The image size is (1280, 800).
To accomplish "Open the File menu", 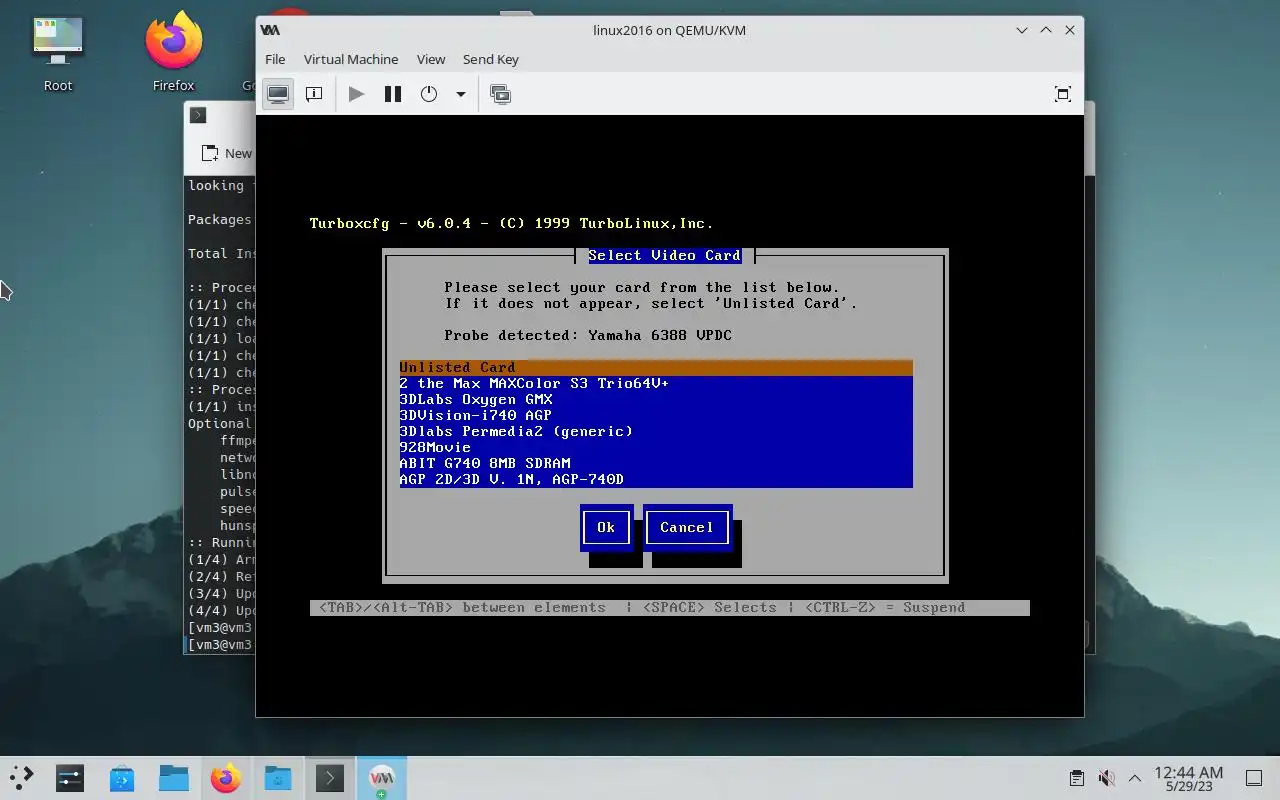I will (x=275, y=59).
